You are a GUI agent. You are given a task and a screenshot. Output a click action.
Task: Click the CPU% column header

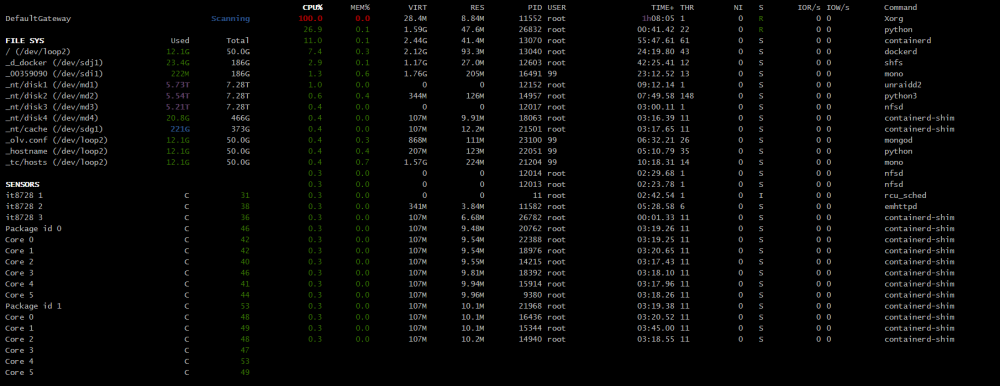(312, 8)
